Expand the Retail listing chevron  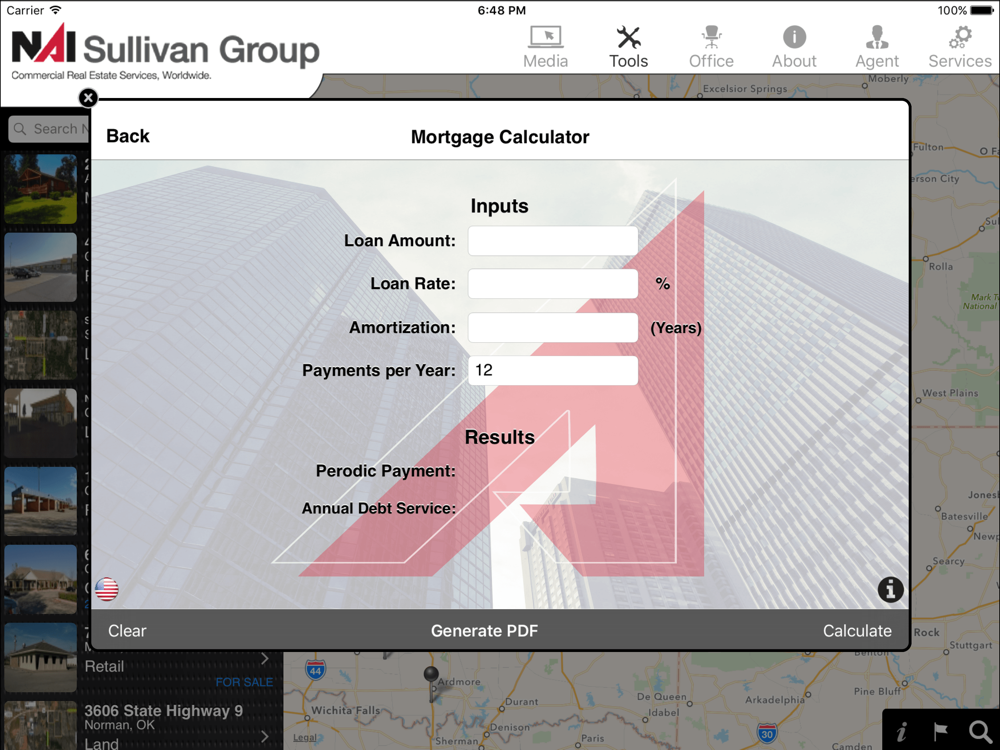265,658
